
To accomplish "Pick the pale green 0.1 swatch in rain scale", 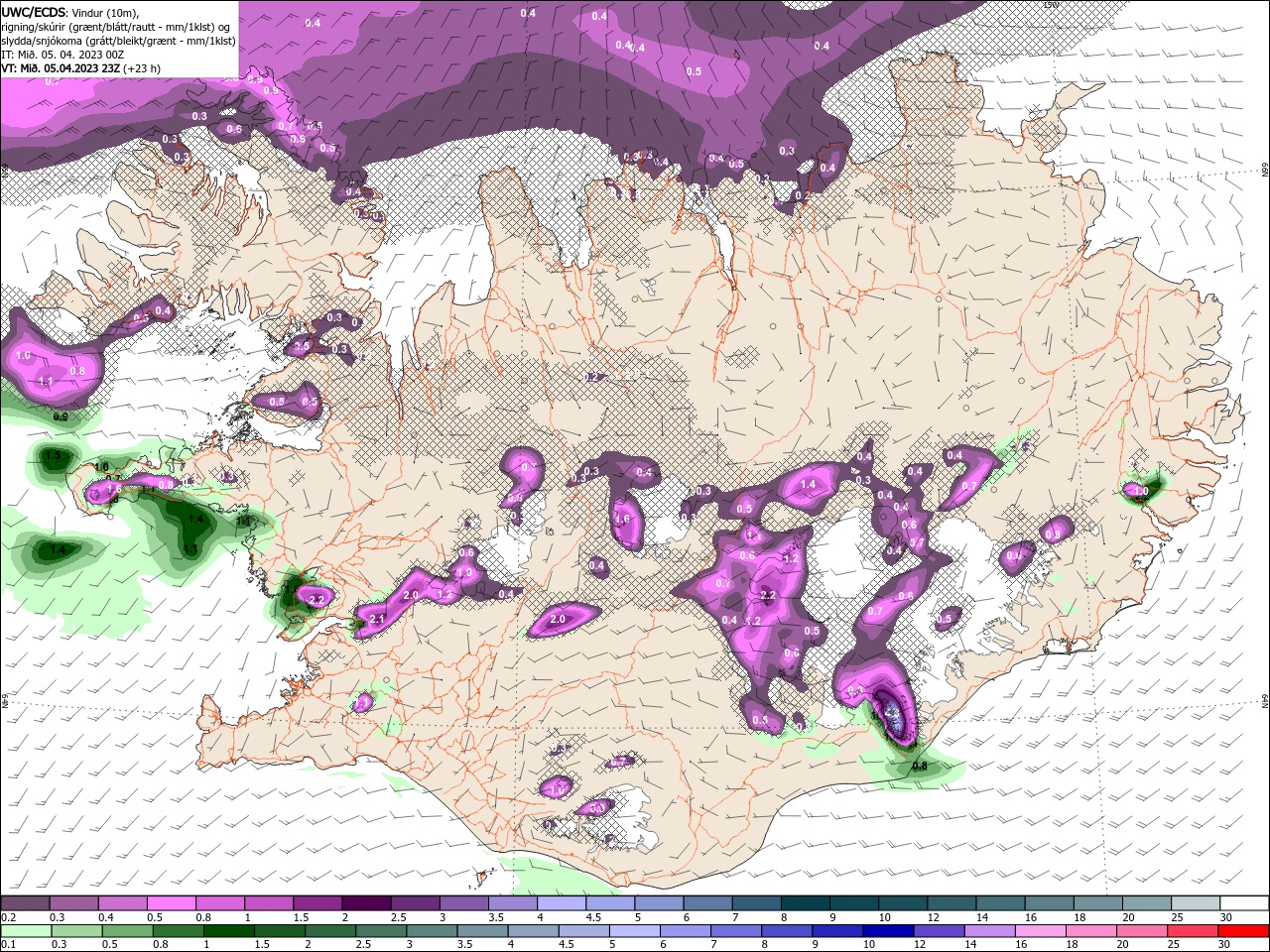I will tap(26, 931).
